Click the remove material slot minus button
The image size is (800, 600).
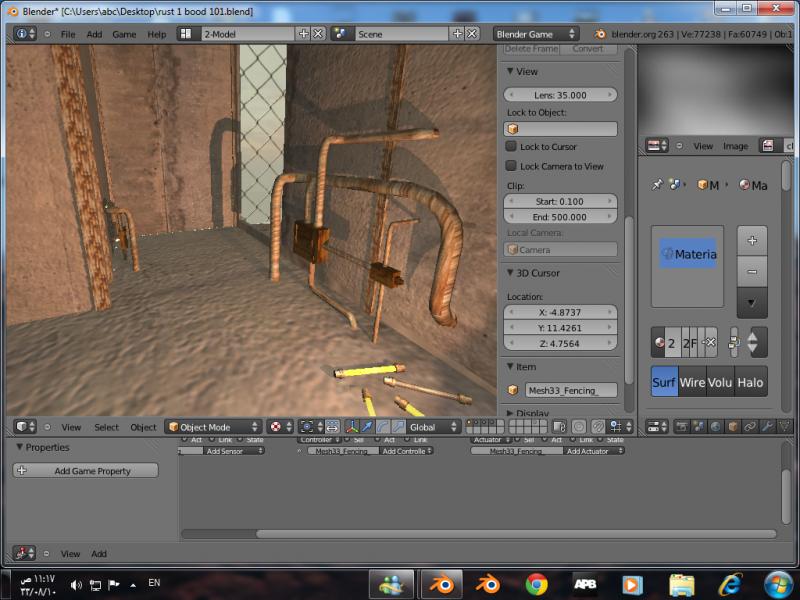pyautogui.click(x=752, y=271)
